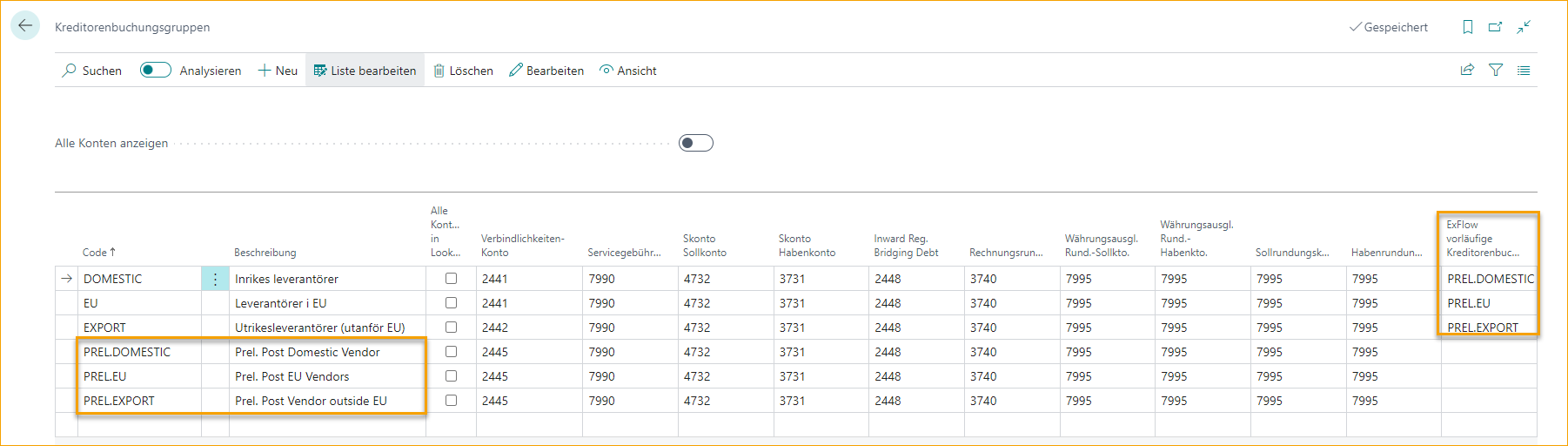
Task: Toggle the Analysieren switch
Action: point(156,71)
